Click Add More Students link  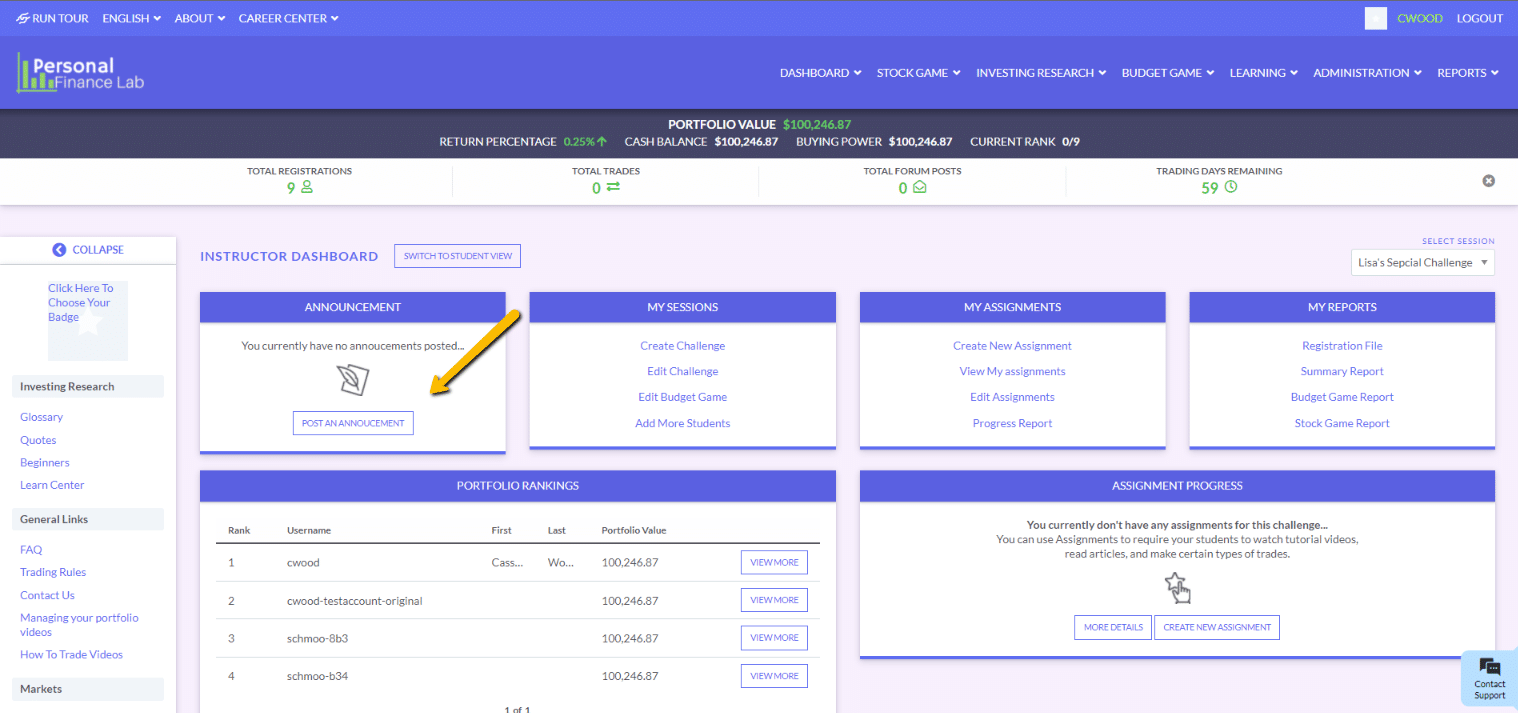click(x=683, y=424)
